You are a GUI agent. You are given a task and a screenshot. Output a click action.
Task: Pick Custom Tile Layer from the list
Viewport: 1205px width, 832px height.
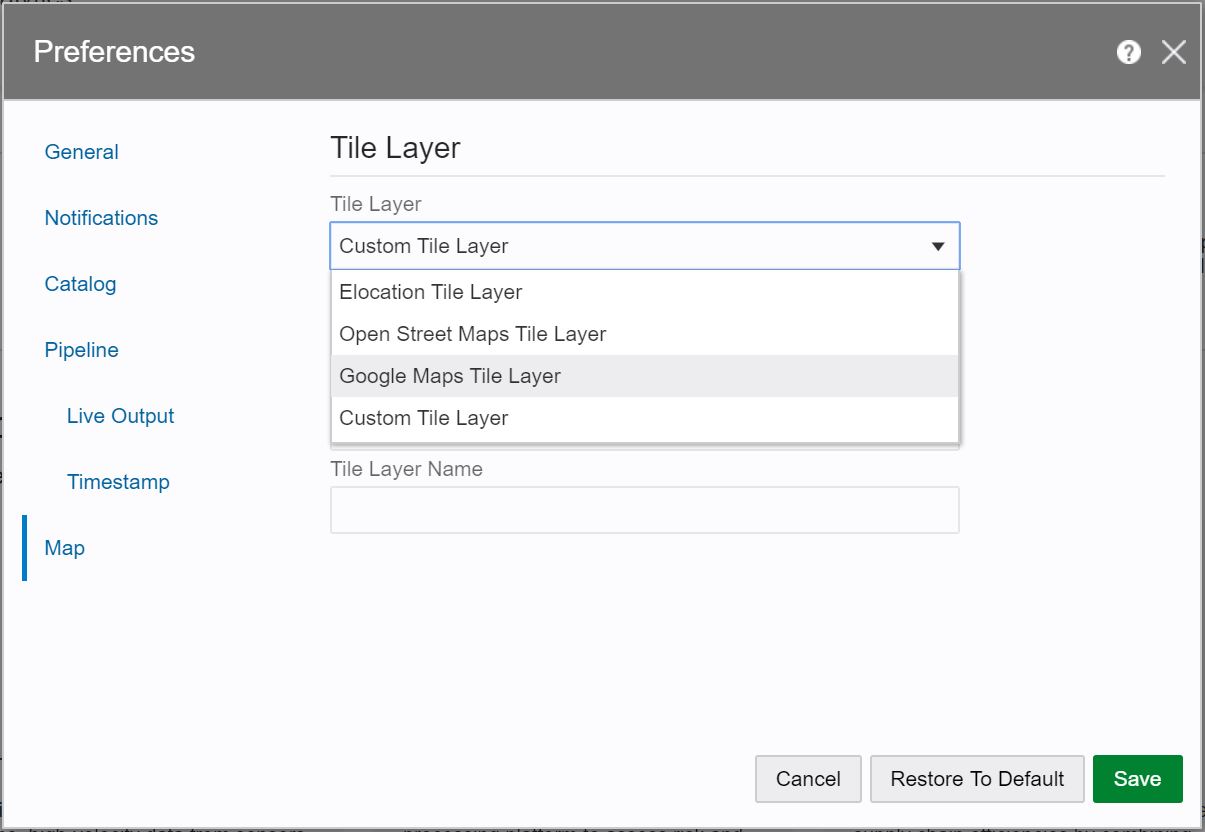click(x=424, y=418)
